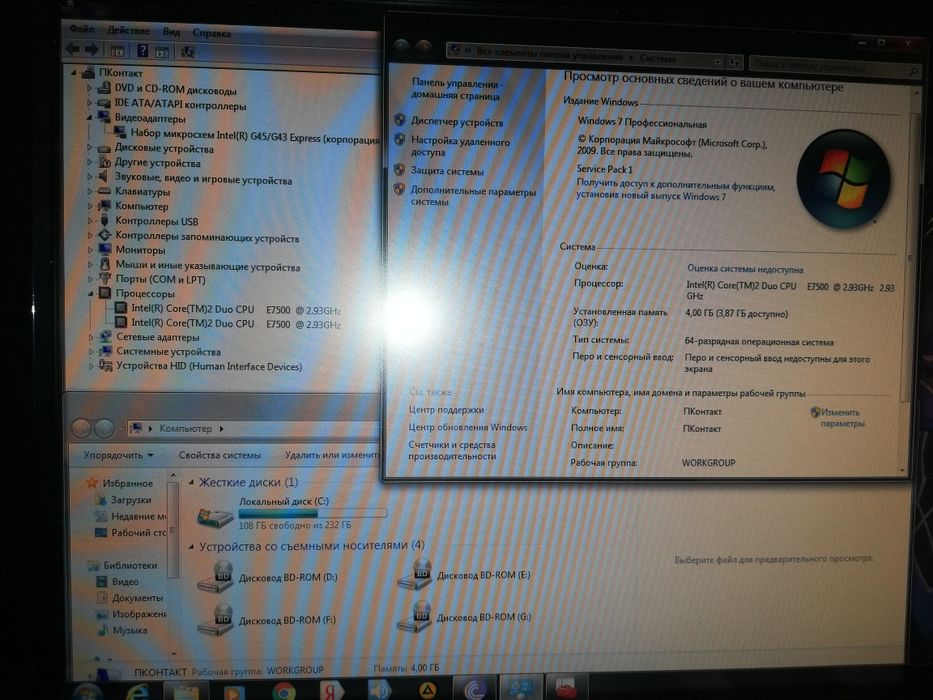Collapse the Видеоадаптеры node

click(x=89, y=118)
